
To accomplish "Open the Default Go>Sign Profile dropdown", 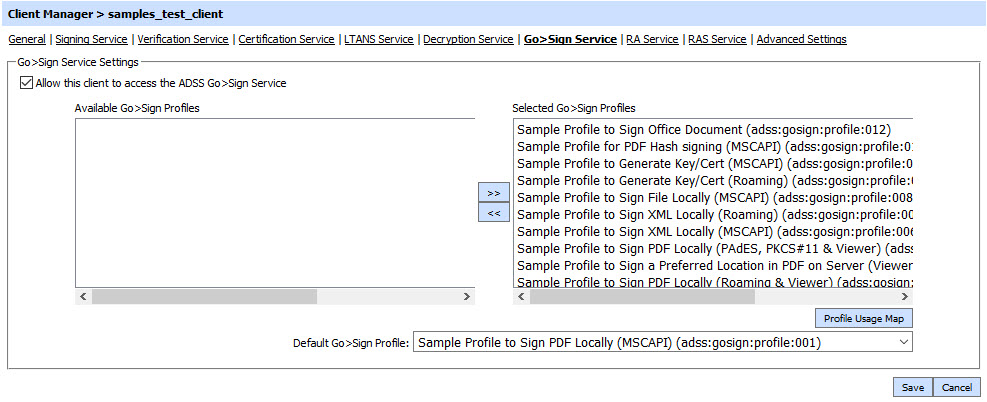I will coord(663,343).
